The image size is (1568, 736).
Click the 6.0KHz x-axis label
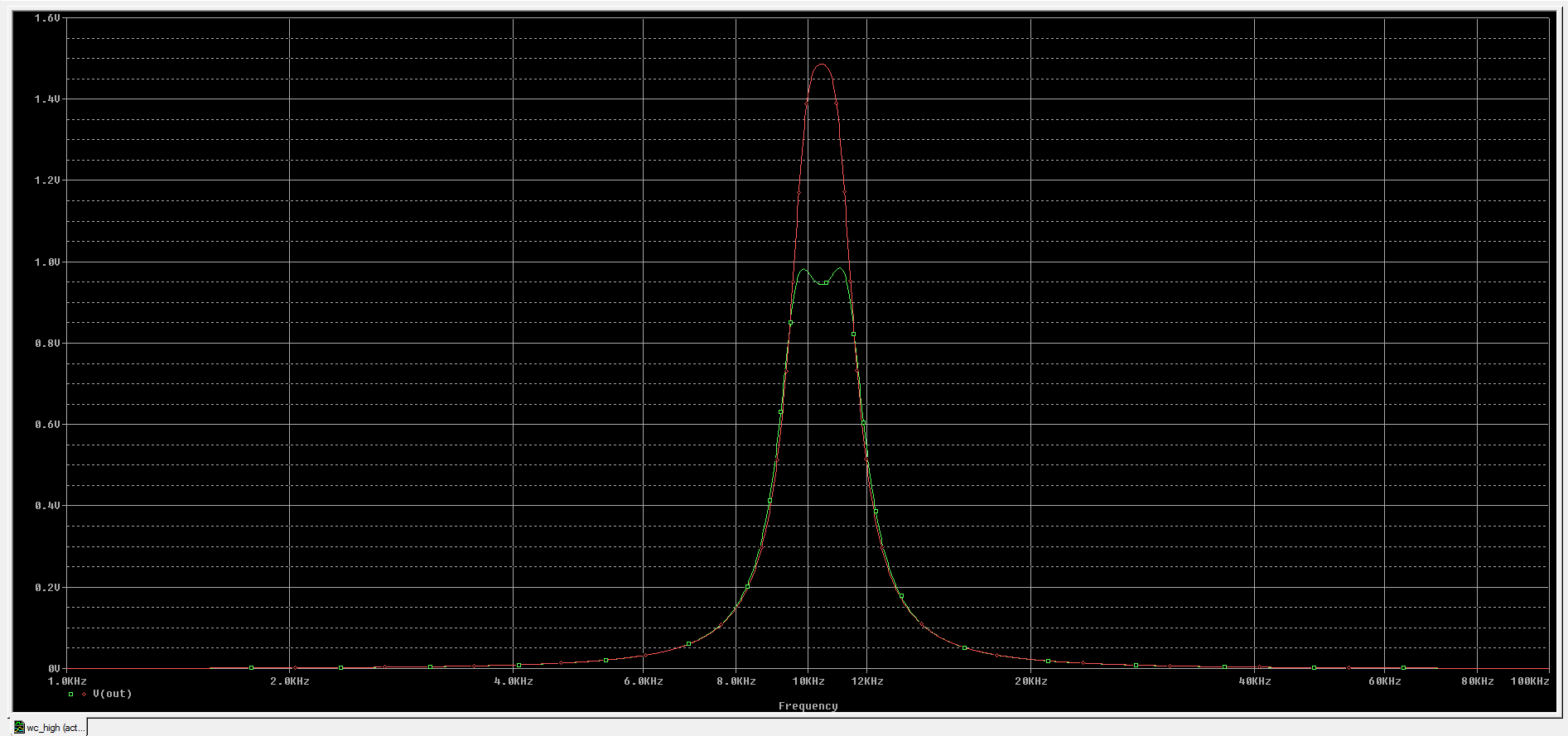(644, 681)
